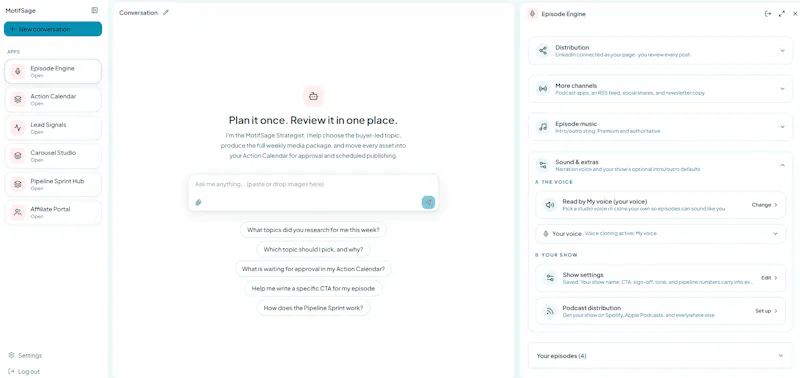Change the Read by My voice setting
The width and height of the screenshot is (800, 378).
[764, 205]
